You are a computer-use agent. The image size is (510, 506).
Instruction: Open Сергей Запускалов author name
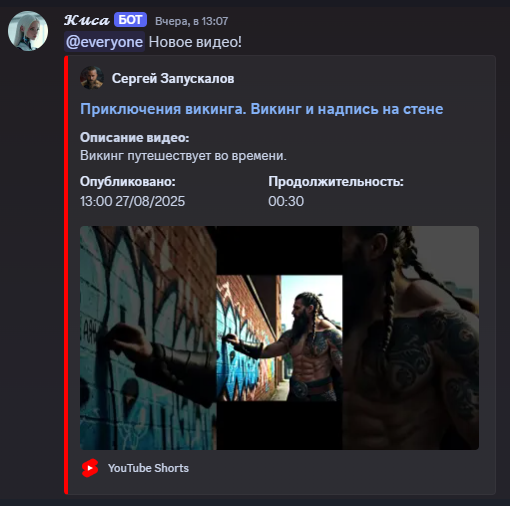click(173, 79)
